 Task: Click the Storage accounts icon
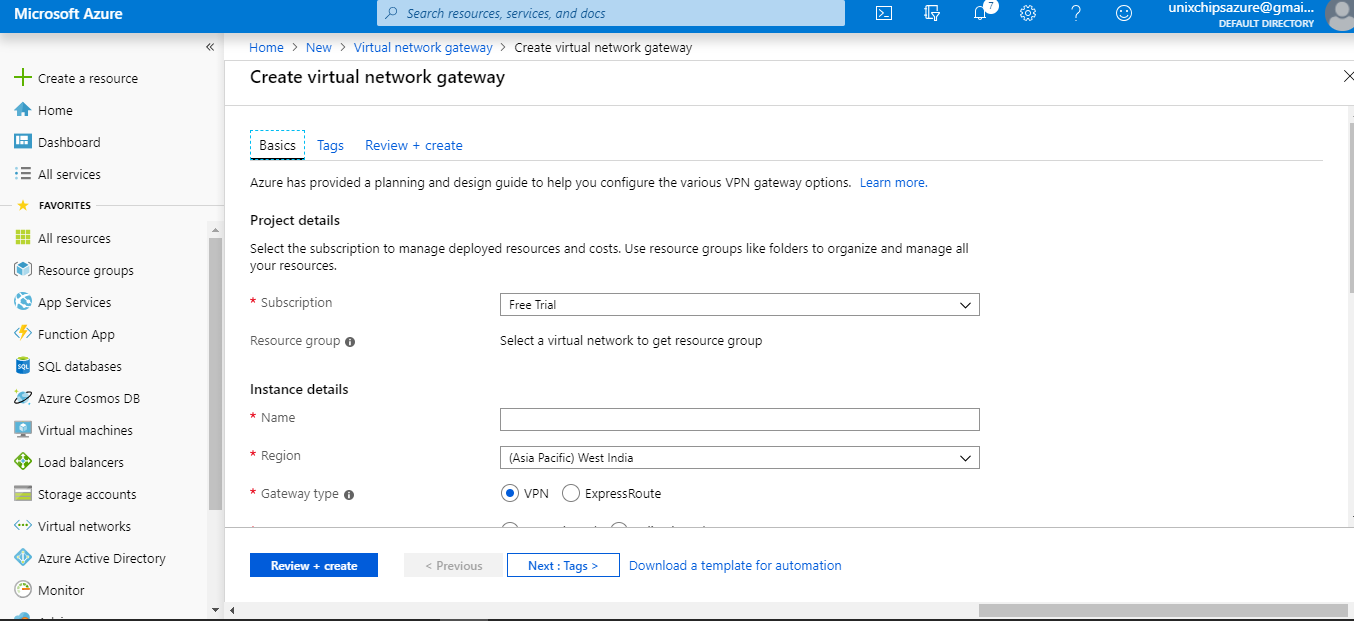23,494
